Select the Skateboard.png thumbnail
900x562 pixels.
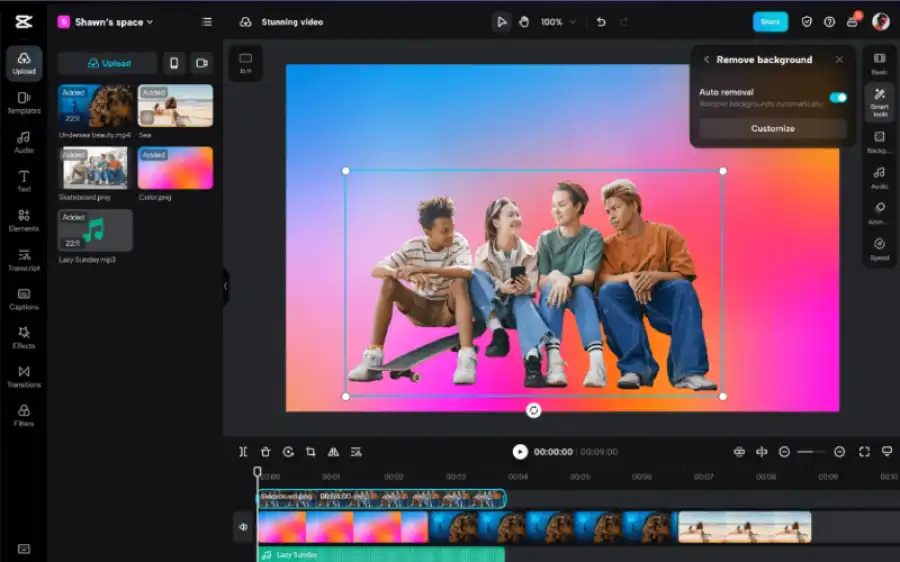(95, 168)
